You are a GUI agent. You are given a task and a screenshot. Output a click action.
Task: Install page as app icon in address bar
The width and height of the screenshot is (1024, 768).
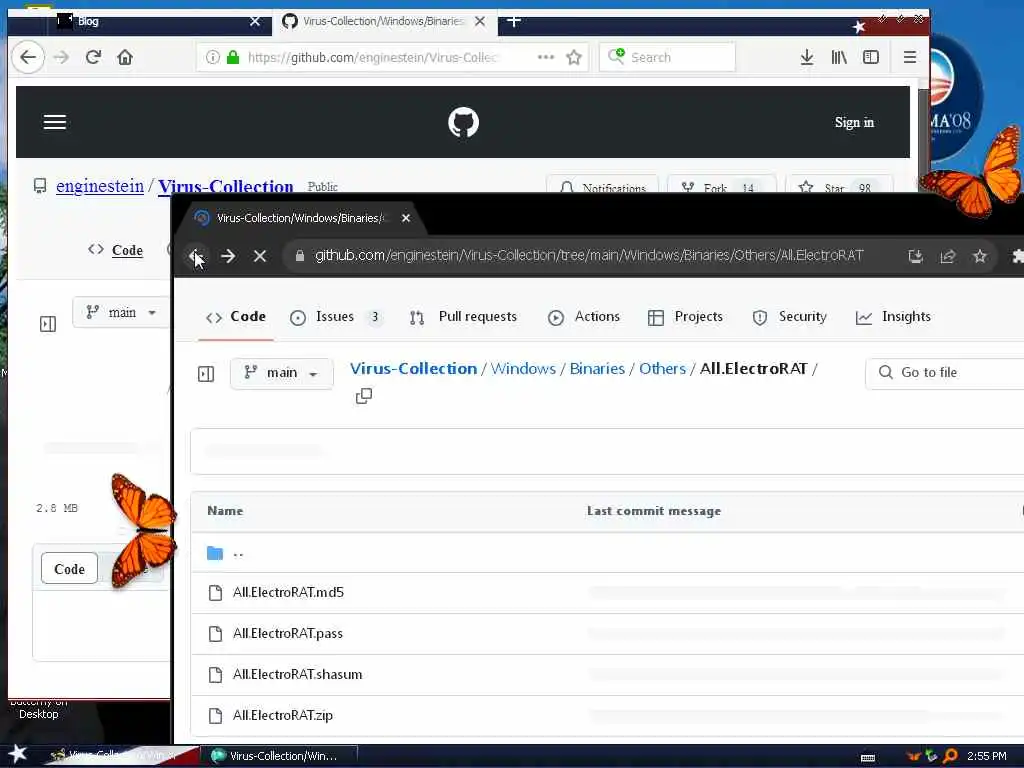(x=916, y=256)
